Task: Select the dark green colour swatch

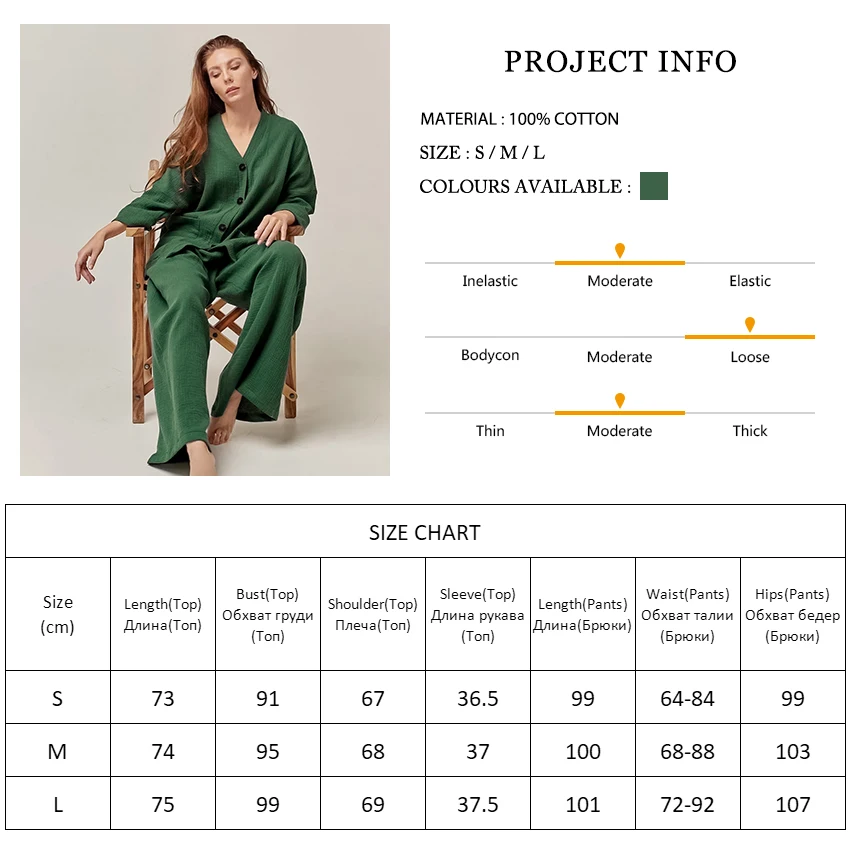Action: [x=654, y=186]
